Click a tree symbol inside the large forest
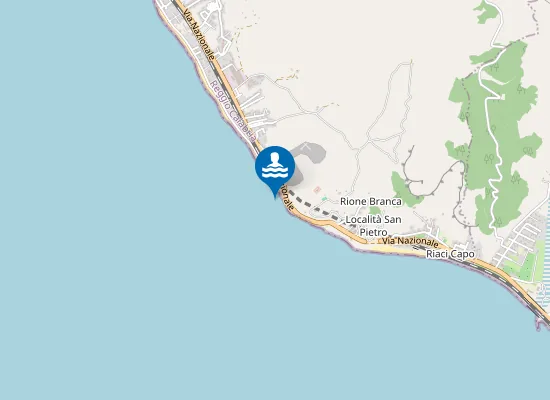The width and height of the screenshot is (550, 400). coord(489,159)
